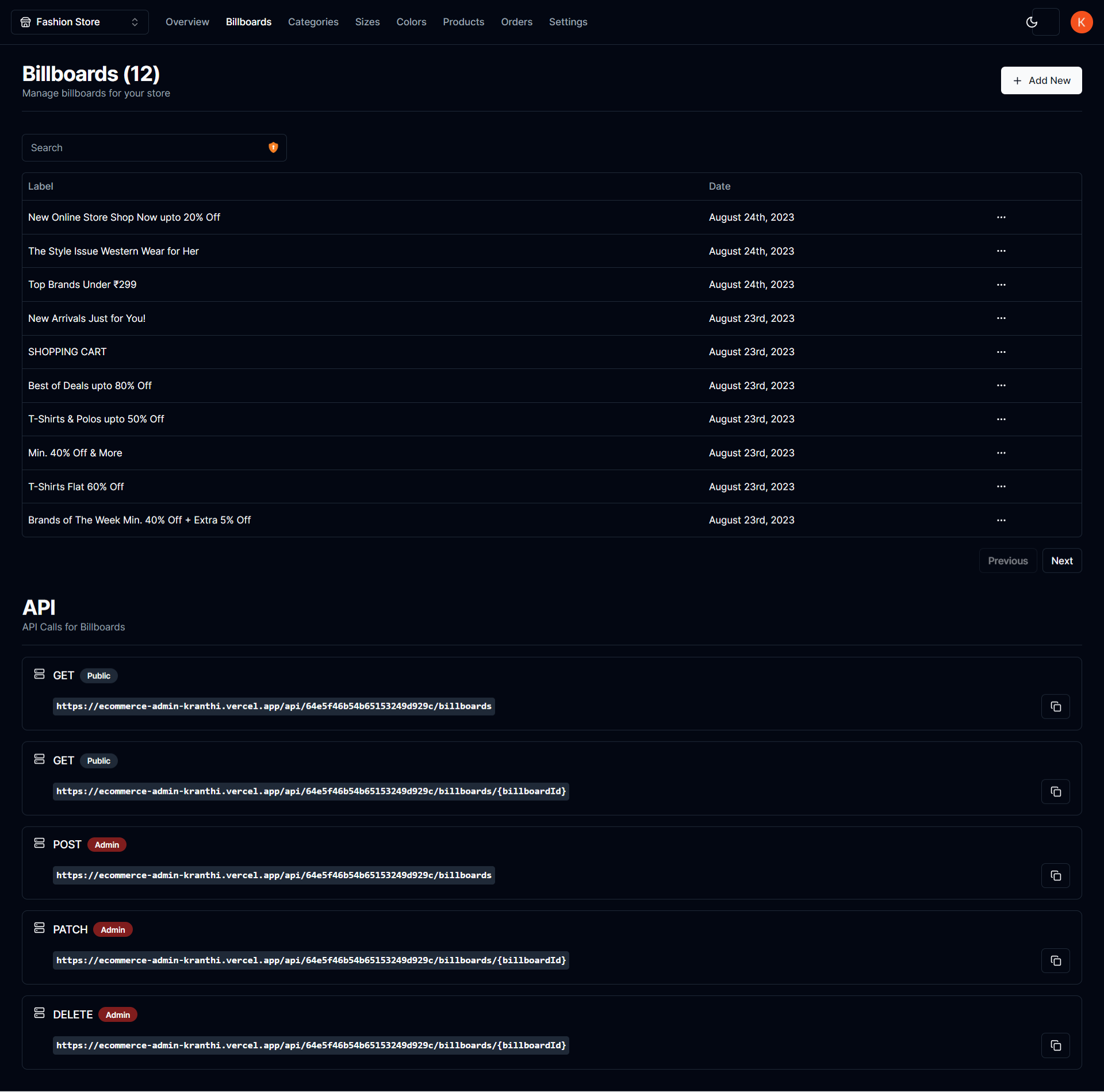This screenshot has height=1092, width=1104.
Task: Click the Add New billboard button
Action: click(1041, 80)
